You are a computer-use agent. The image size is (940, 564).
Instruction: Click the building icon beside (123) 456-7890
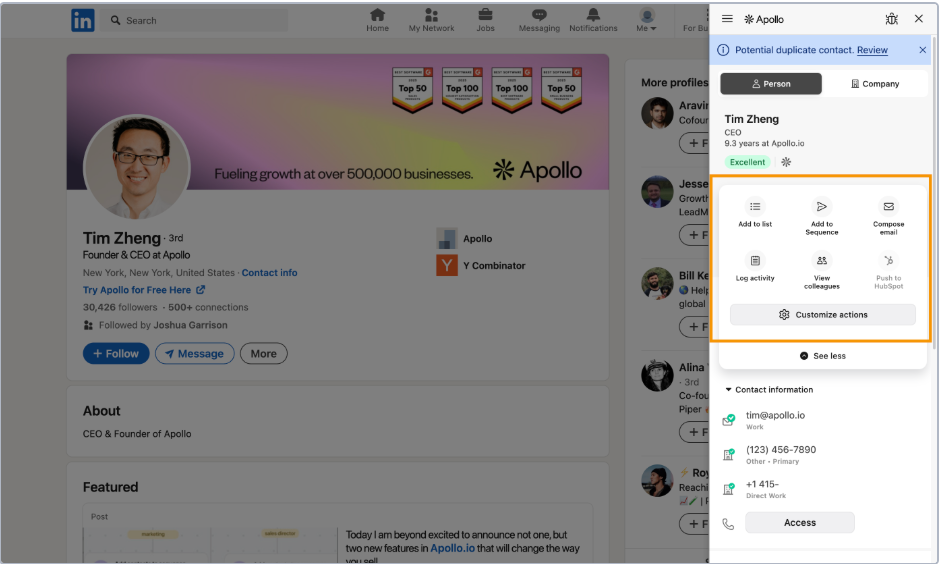(x=728, y=454)
